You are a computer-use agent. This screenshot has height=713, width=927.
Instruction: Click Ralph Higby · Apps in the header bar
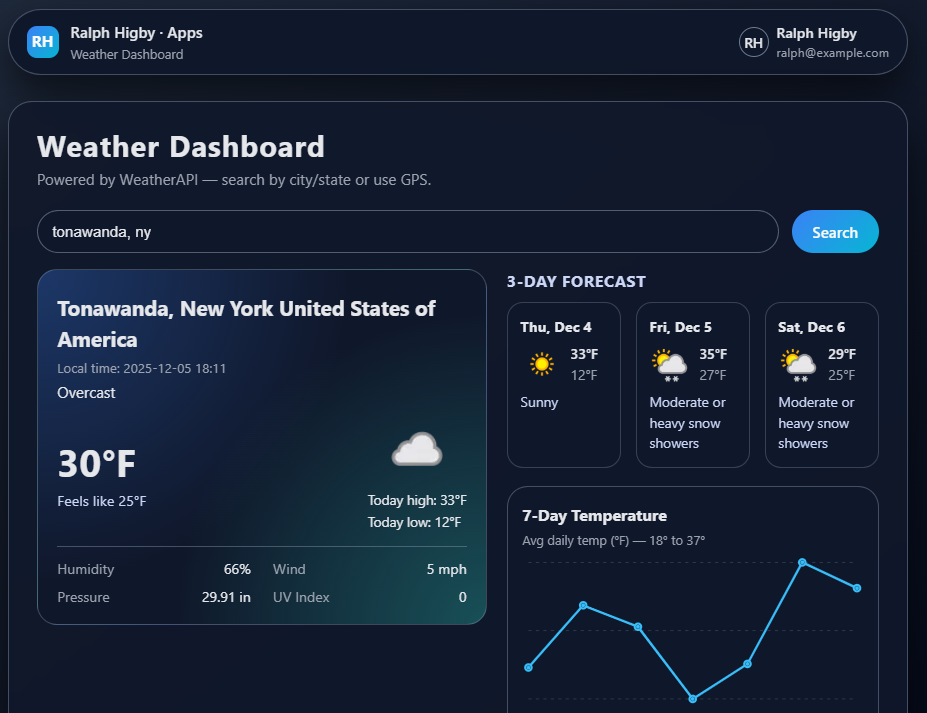(x=136, y=32)
